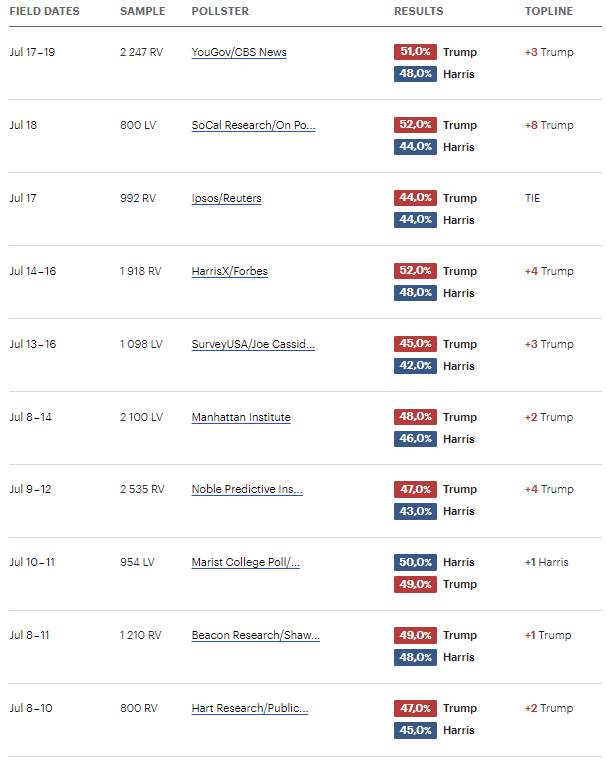Open the SoCal Research/On Po... pollster link

(253, 125)
